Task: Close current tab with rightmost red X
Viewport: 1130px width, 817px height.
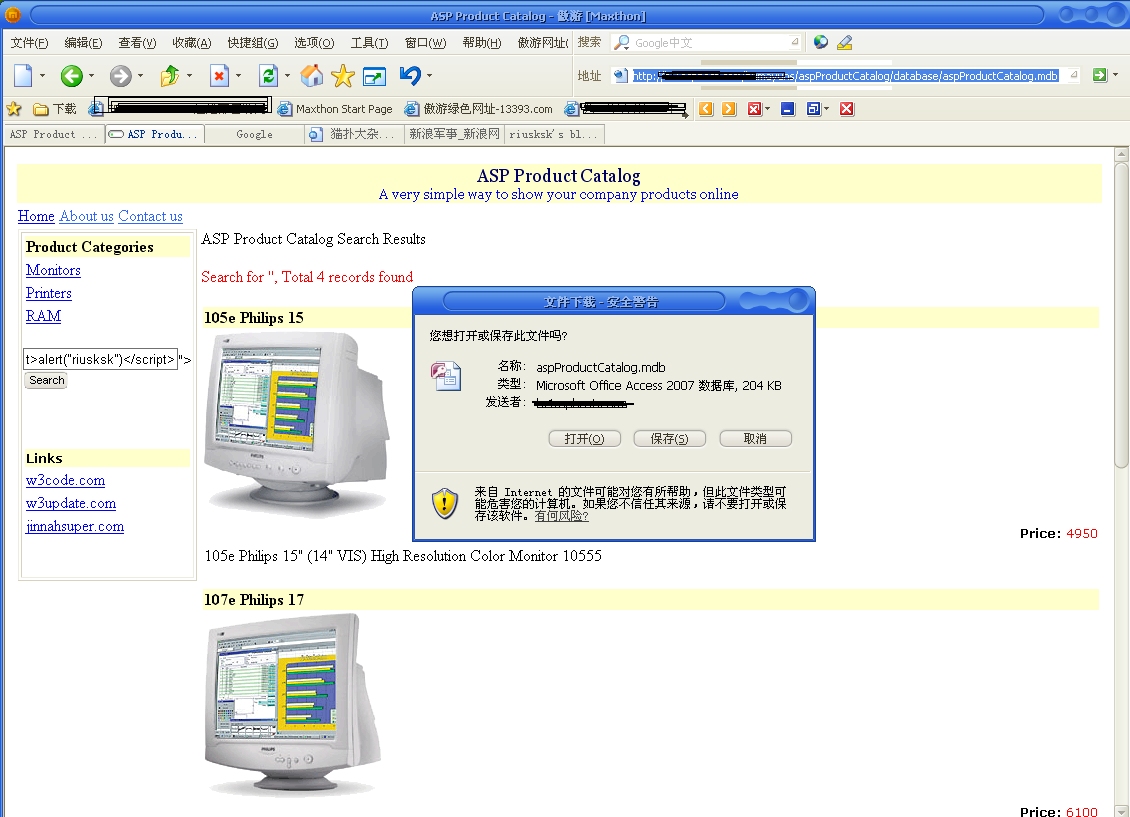Action: point(847,109)
